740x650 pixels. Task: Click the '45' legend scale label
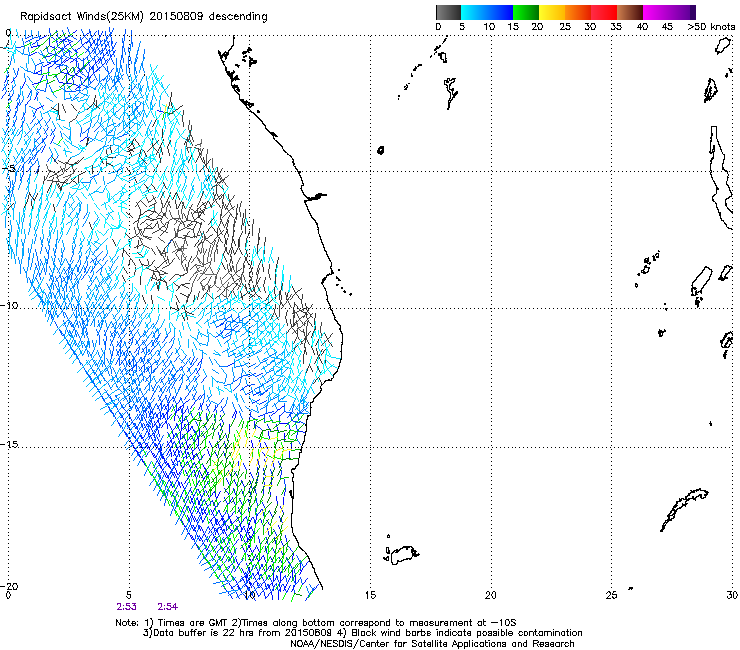667,27
